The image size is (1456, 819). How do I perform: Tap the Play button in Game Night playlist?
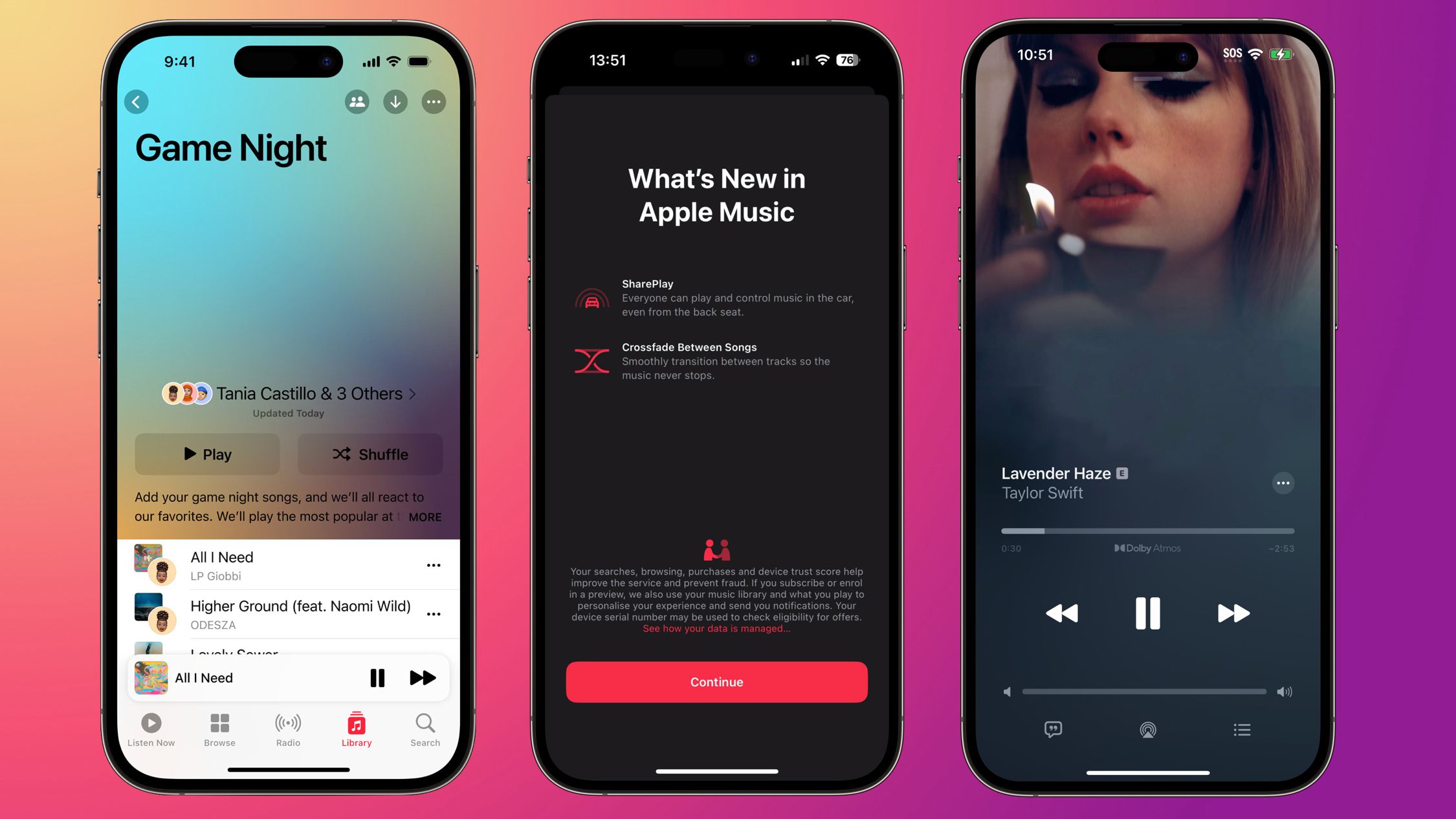coord(208,454)
